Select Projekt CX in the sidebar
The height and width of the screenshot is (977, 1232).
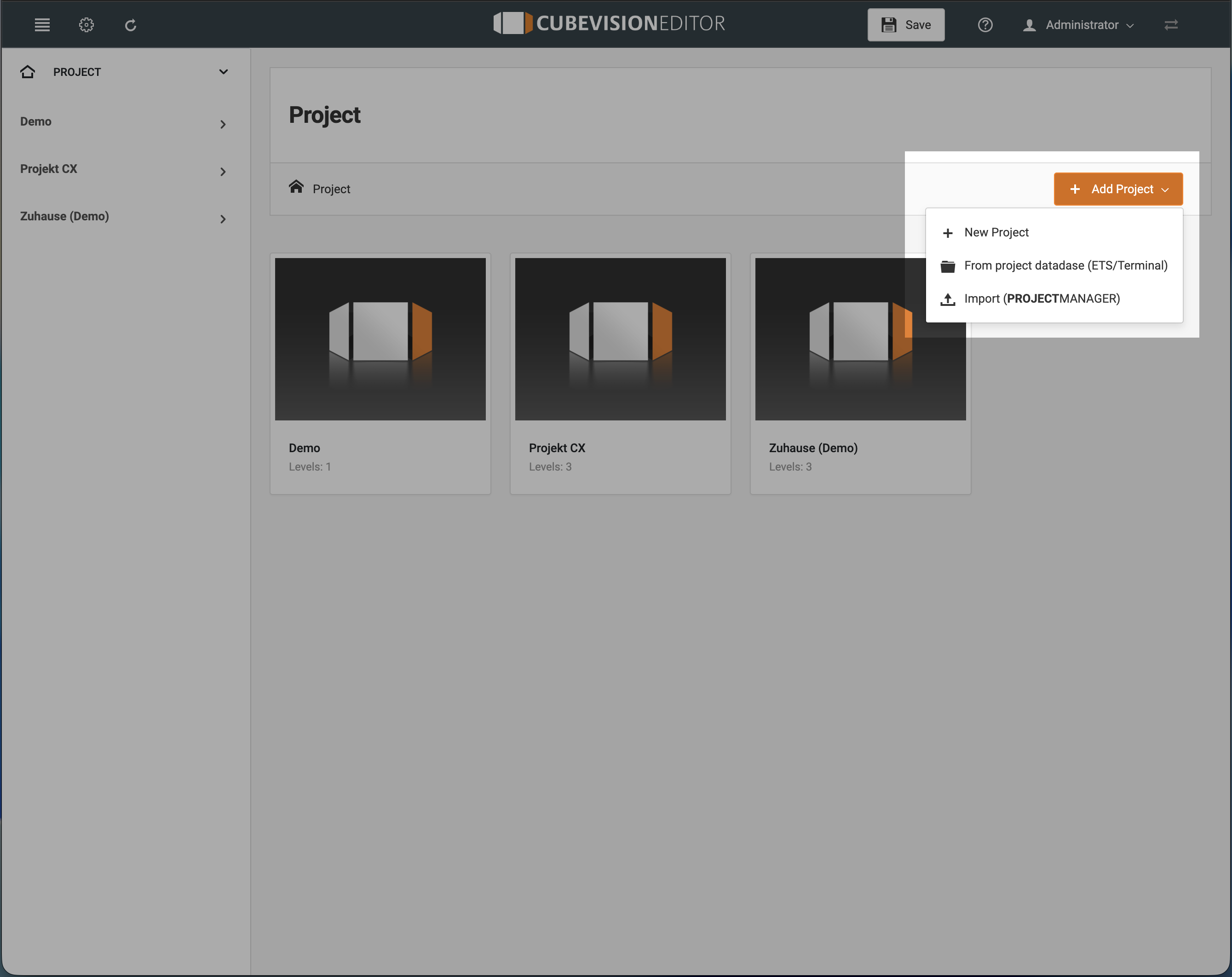click(x=49, y=168)
